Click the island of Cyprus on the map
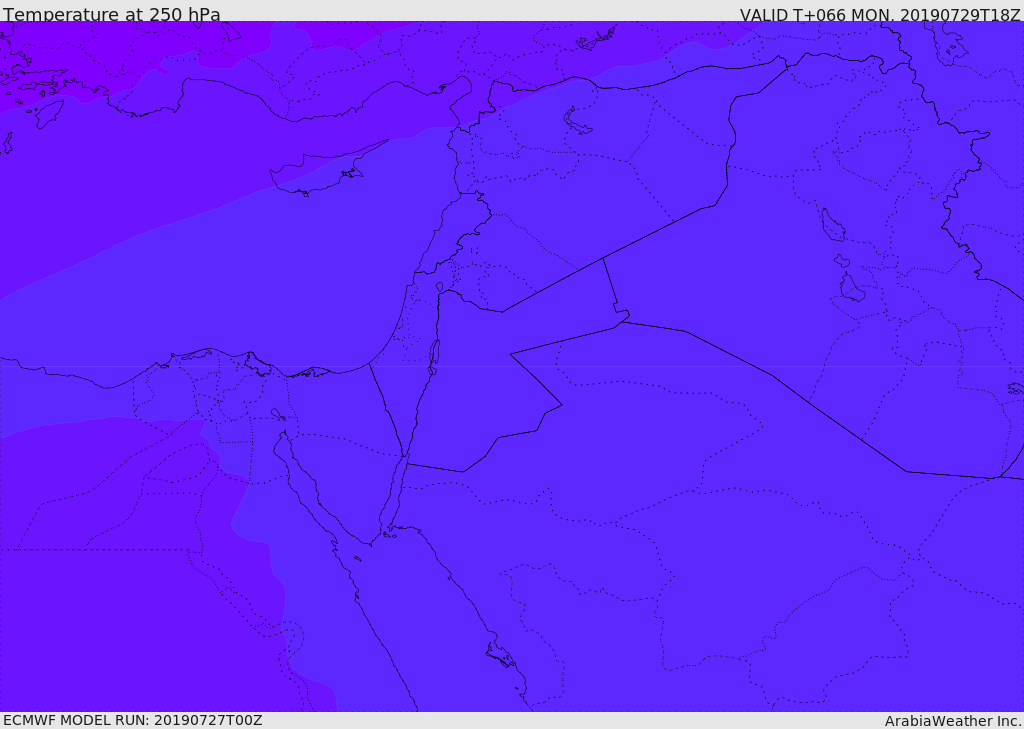This screenshot has height=729, width=1024. click(x=320, y=171)
